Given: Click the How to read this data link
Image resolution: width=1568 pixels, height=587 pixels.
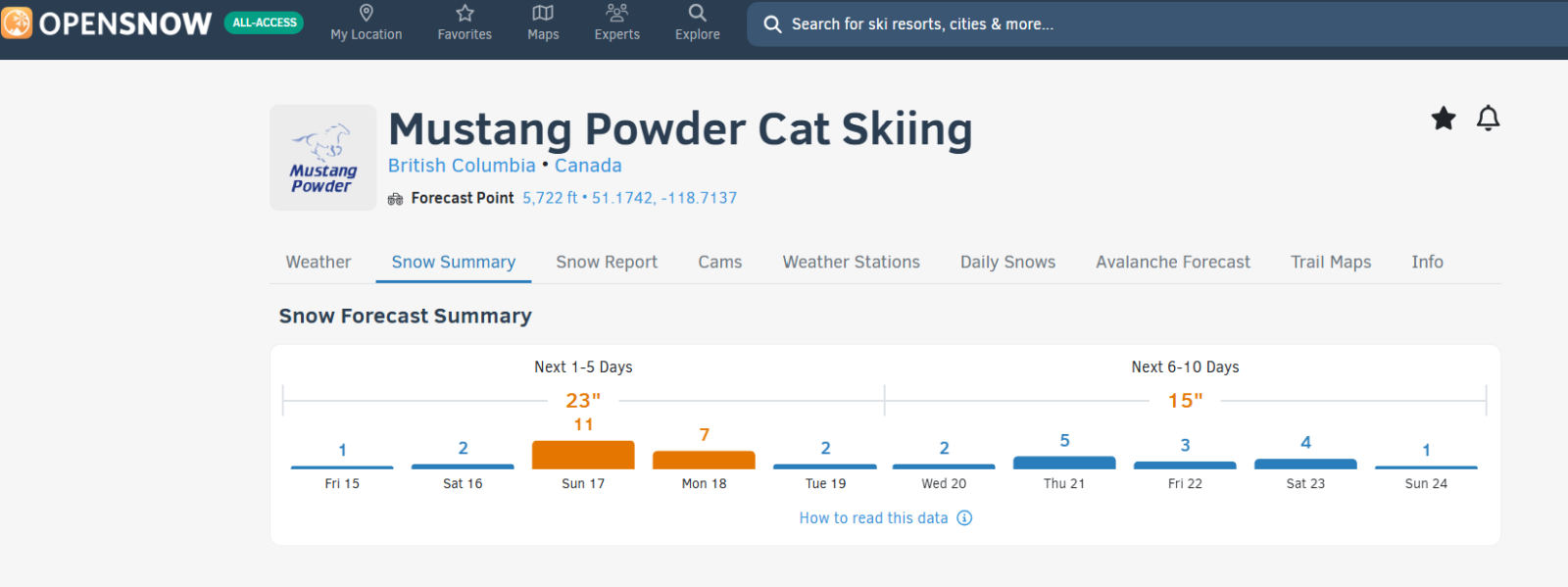Looking at the screenshot, I should pos(873,518).
